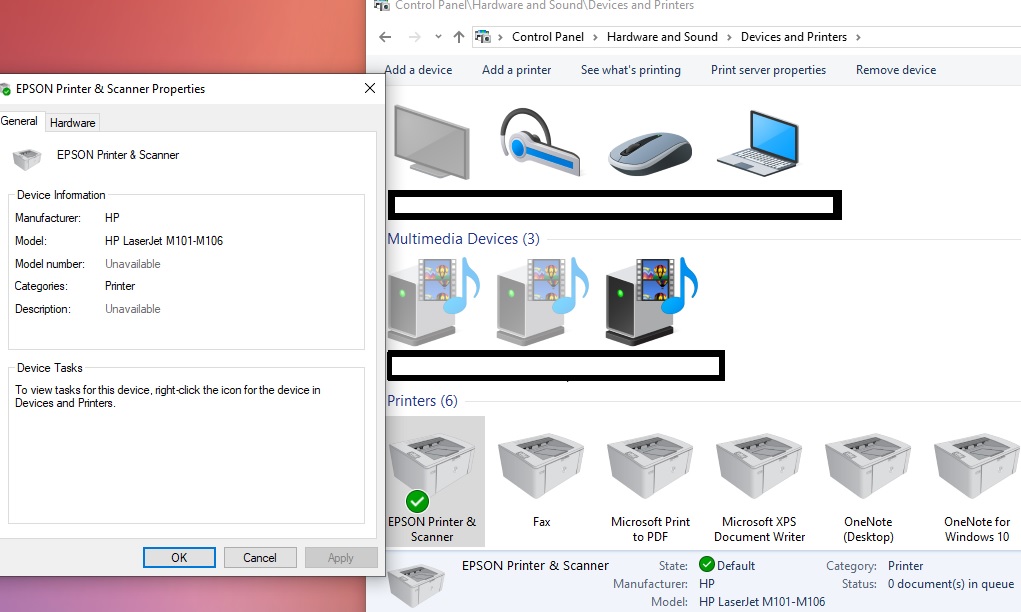
Task: Click the printer icon in the details pane
Action: tap(416, 584)
